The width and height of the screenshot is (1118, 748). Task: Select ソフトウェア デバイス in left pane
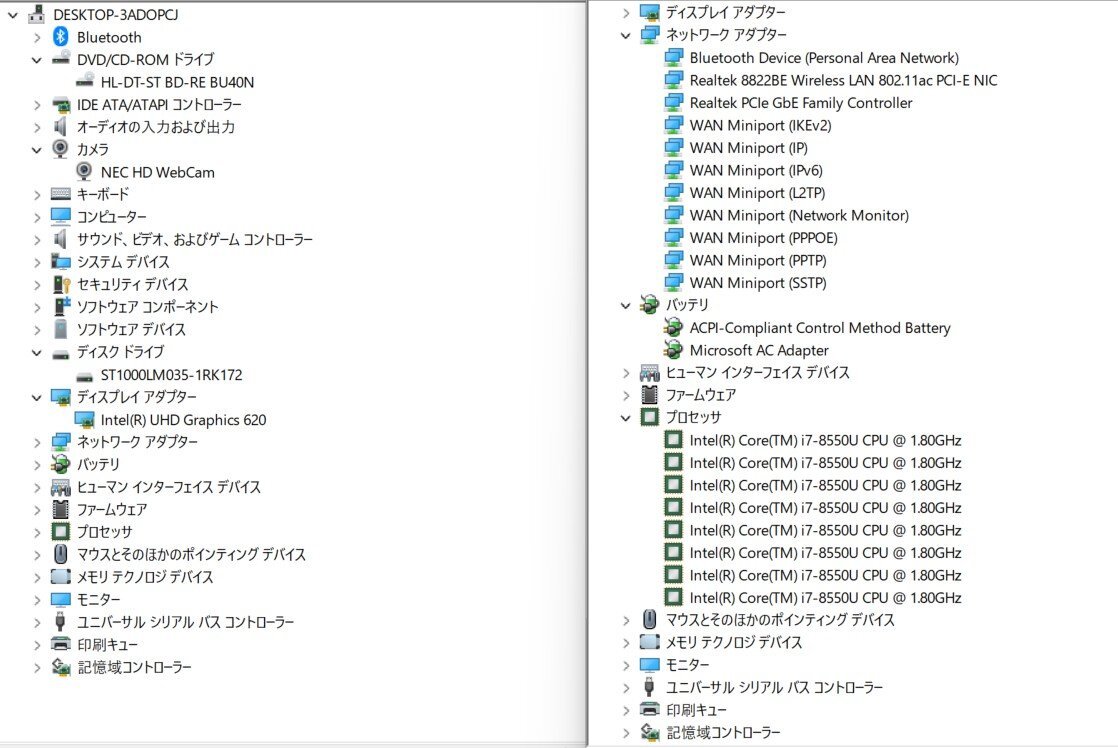[131, 329]
